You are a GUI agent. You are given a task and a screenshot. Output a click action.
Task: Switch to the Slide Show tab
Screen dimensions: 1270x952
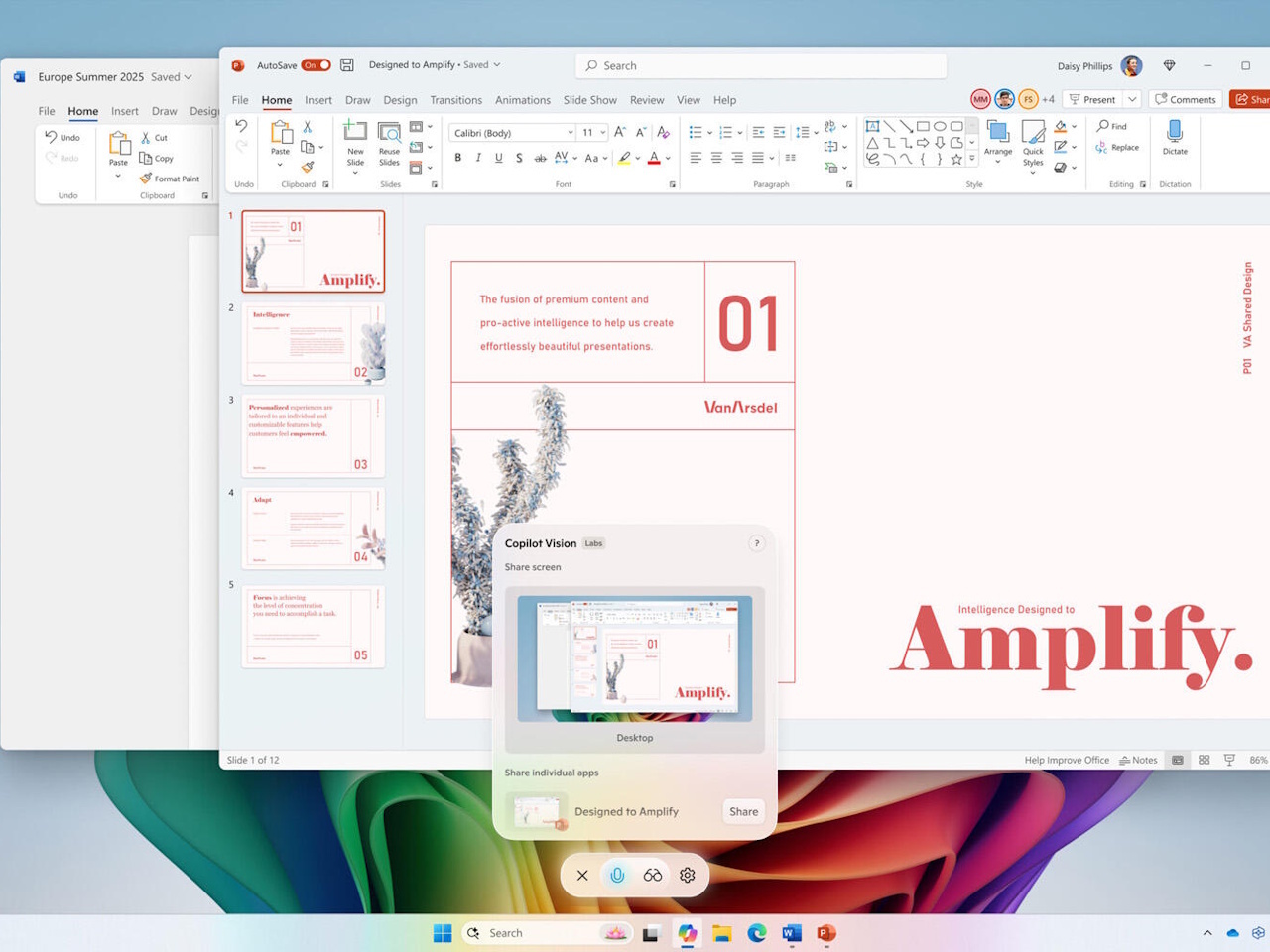tap(590, 100)
